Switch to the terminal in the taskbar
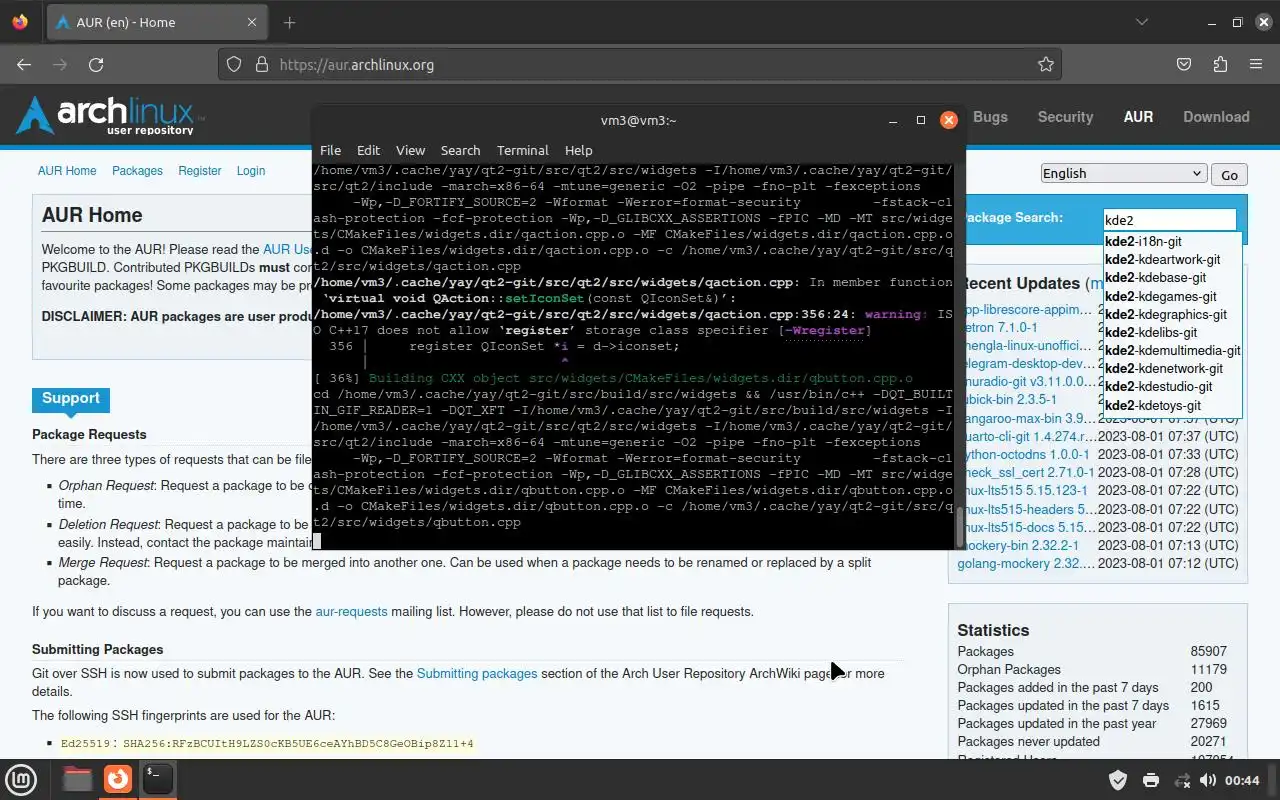The image size is (1280, 800). tap(157, 778)
